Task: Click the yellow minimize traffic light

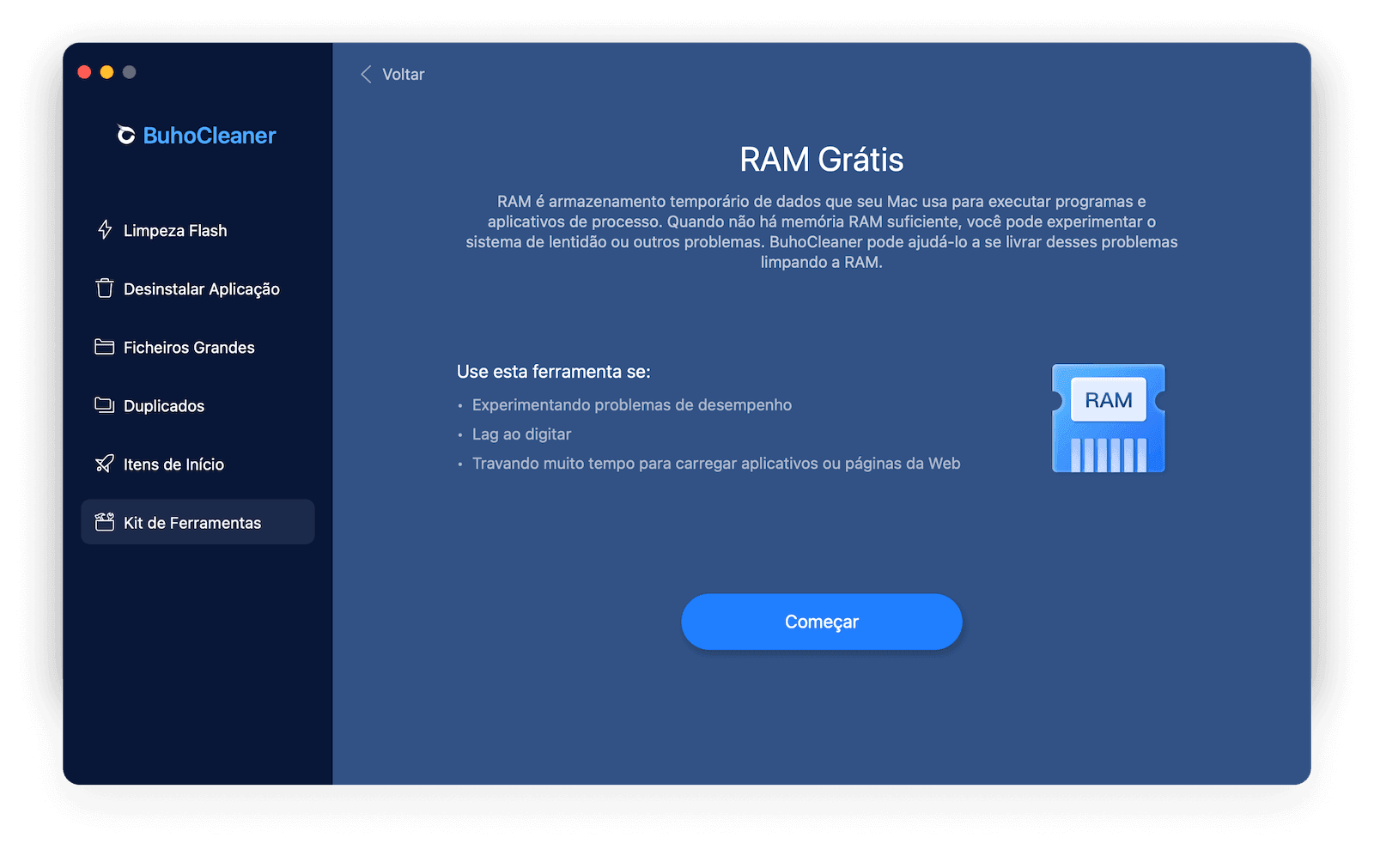Action: pyautogui.click(x=106, y=72)
